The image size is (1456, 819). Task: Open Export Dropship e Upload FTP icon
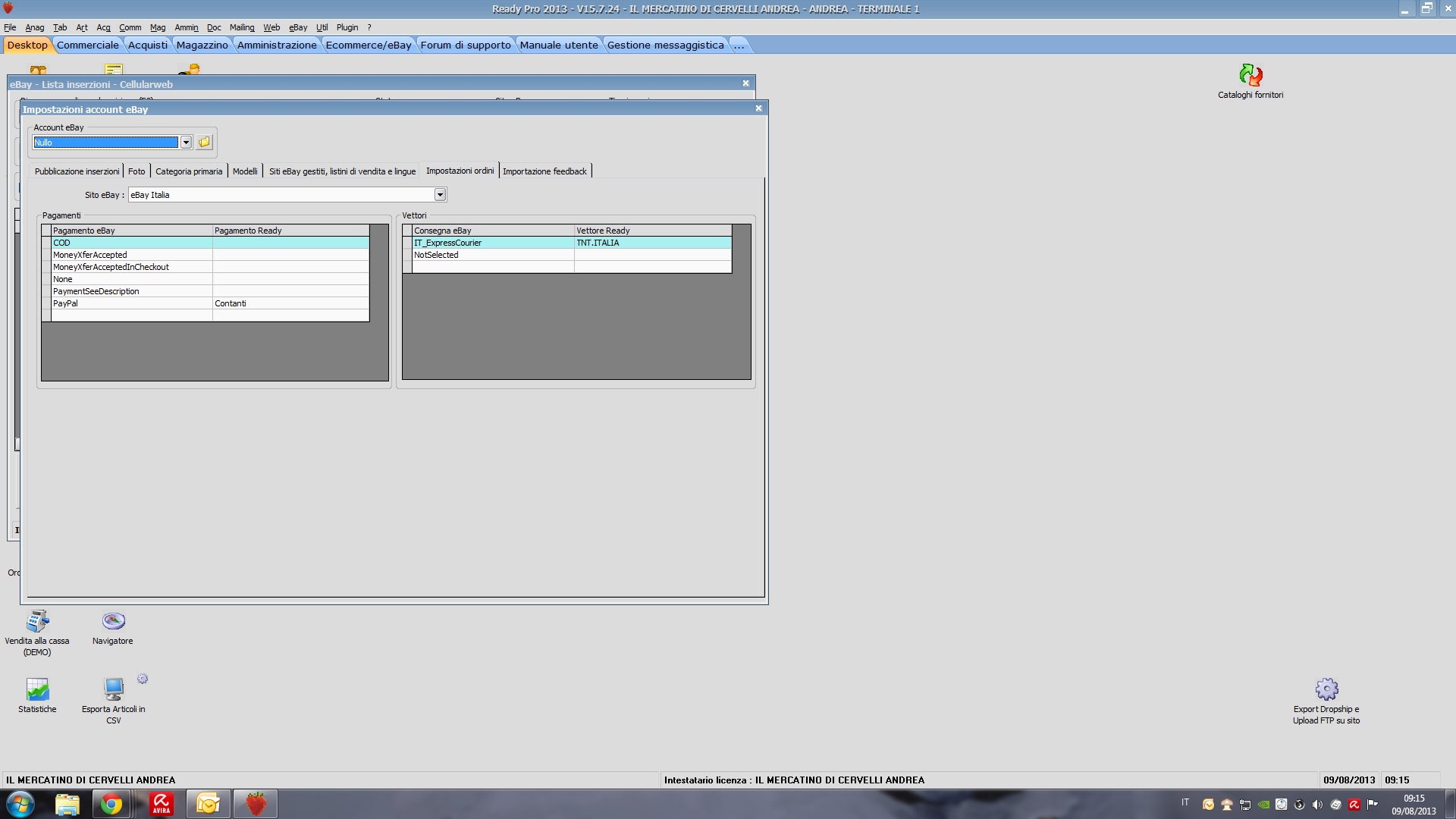tap(1326, 690)
